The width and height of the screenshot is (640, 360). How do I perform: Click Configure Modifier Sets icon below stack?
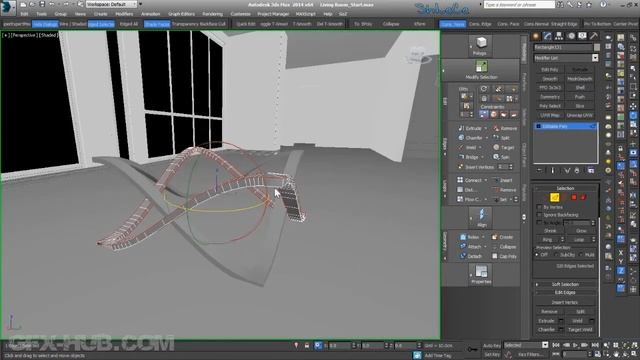point(591,171)
